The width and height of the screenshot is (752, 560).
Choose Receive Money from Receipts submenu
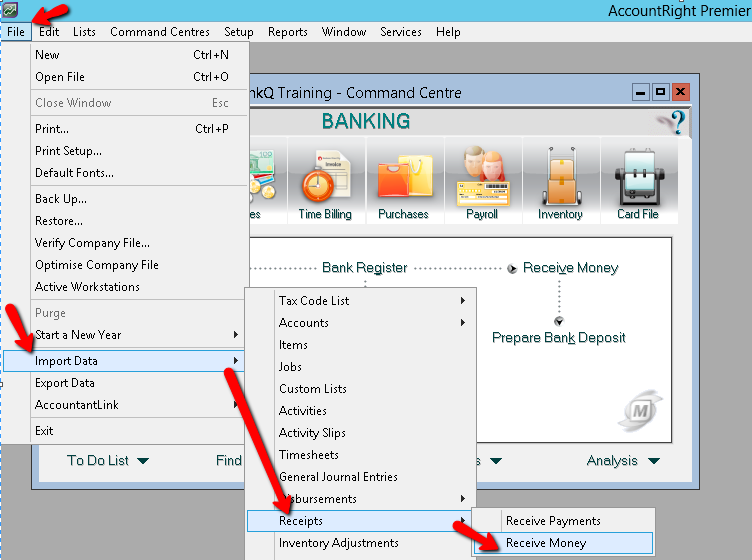point(564,543)
